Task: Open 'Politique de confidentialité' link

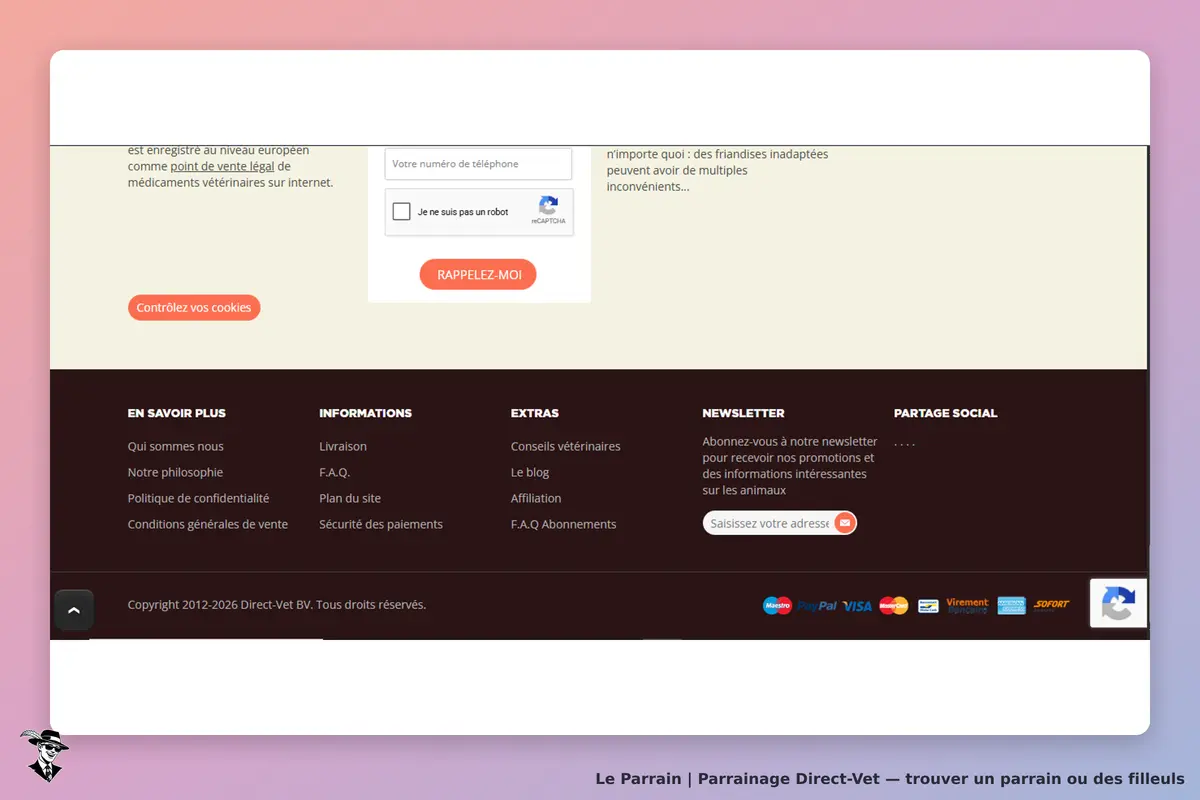Action: (198, 498)
